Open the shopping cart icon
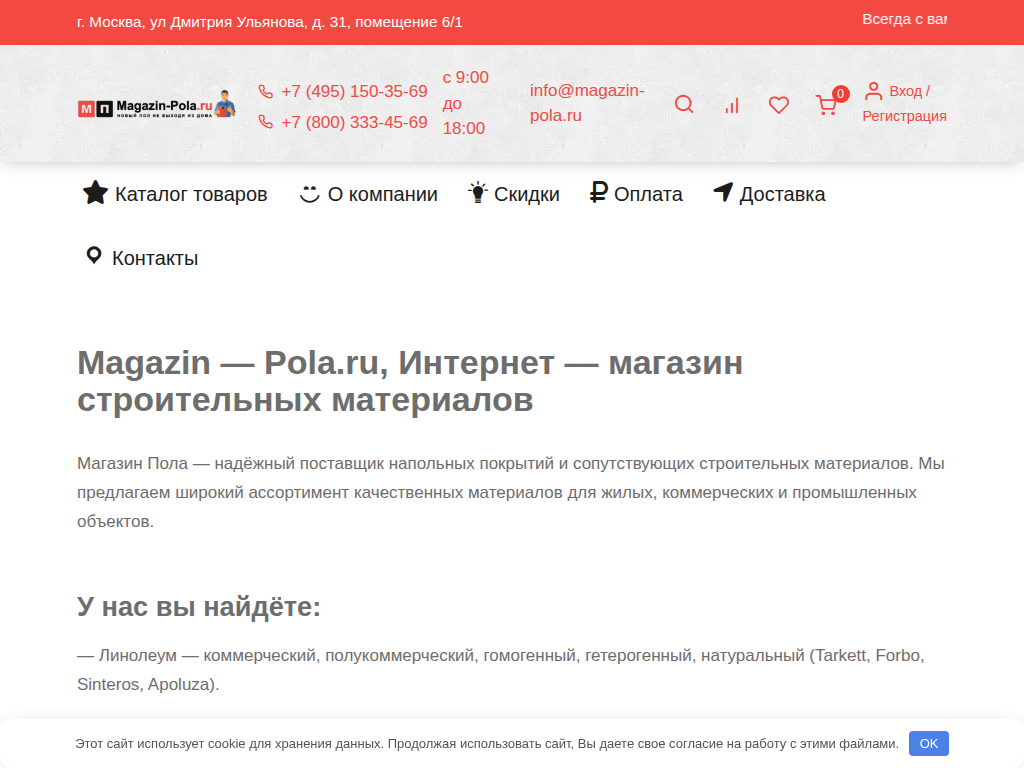Screen dimensions: 1024x768 pos(826,104)
